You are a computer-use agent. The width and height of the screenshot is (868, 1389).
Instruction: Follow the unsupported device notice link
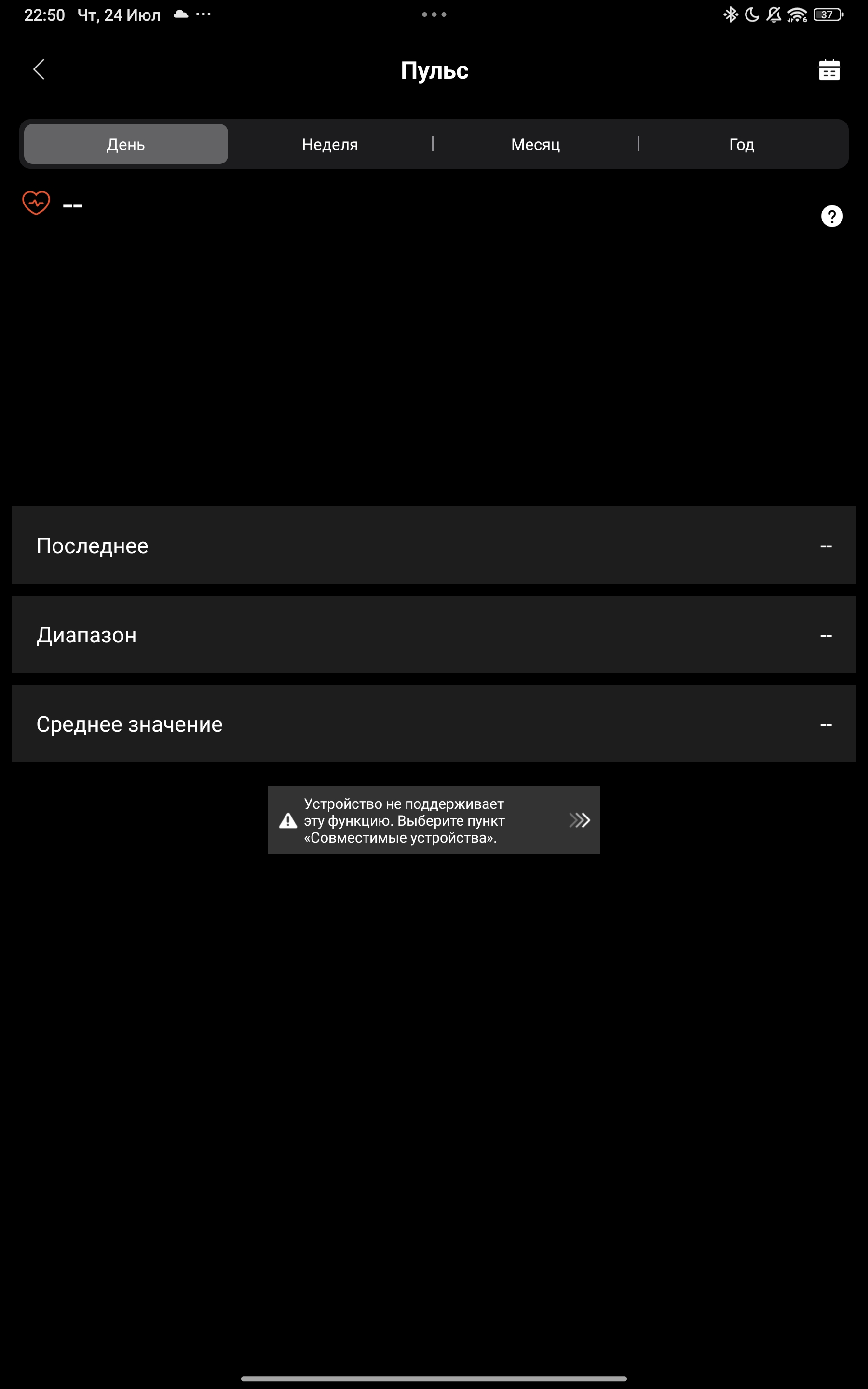(x=434, y=820)
